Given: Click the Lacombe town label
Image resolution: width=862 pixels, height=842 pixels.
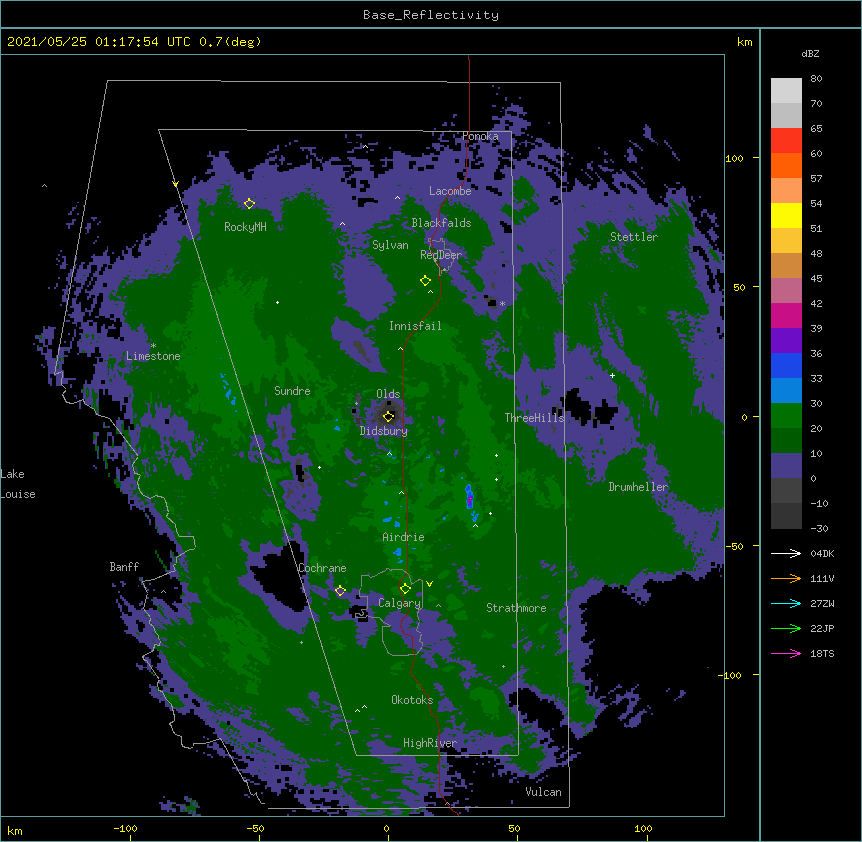Looking at the screenshot, I should pyautogui.click(x=450, y=191).
